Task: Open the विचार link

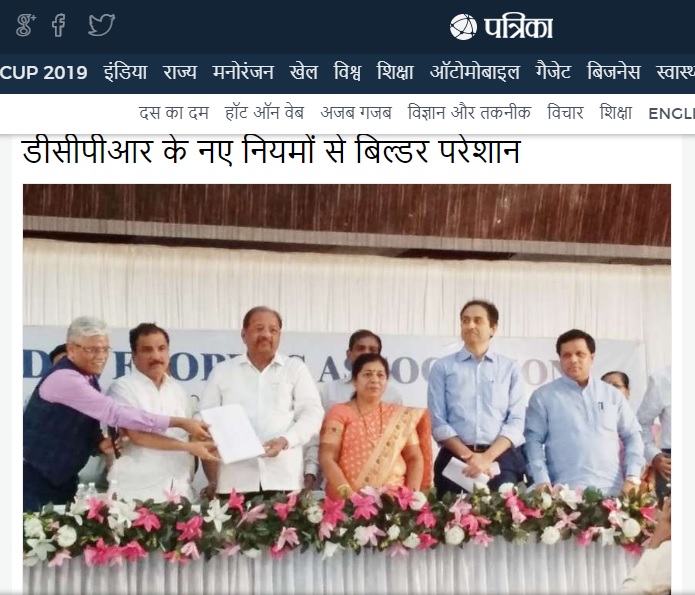Action: pos(565,113)
